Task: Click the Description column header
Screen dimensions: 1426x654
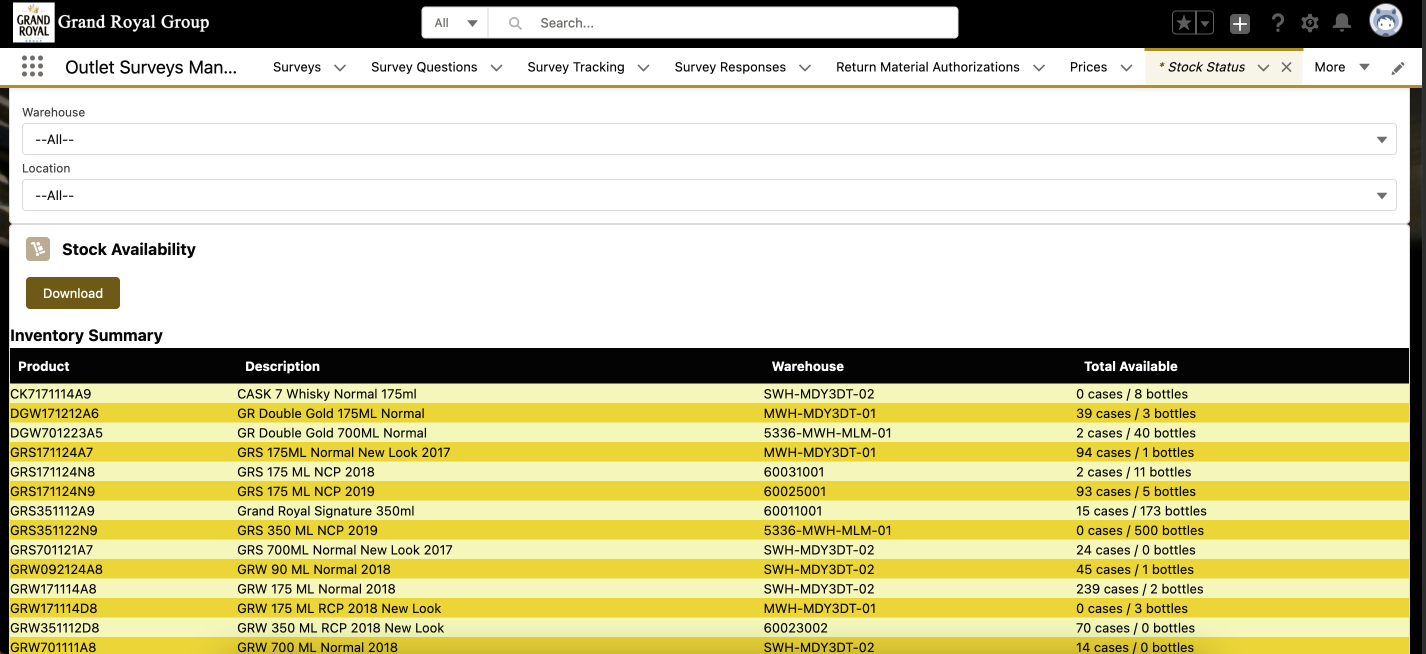Action: click(x=282, y=366)
